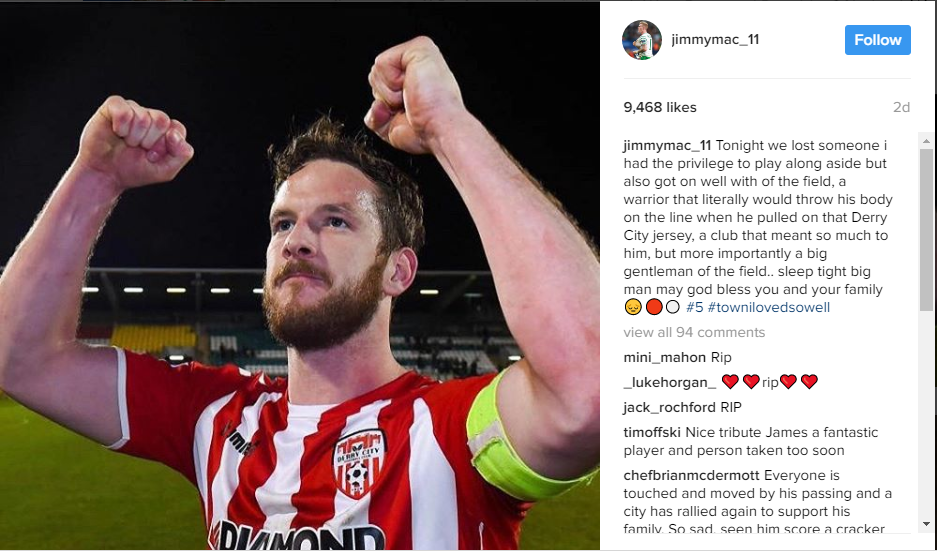Click the comments scrollbar down arrow

[x=926, y=524]
